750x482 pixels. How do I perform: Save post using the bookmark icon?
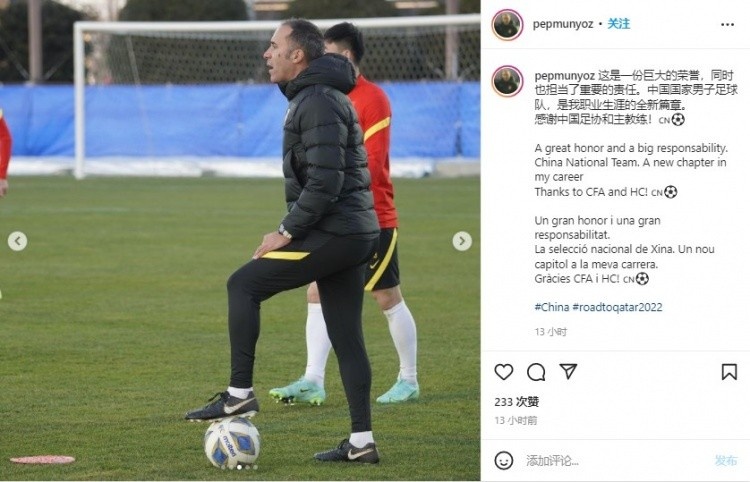pos(729,372)
